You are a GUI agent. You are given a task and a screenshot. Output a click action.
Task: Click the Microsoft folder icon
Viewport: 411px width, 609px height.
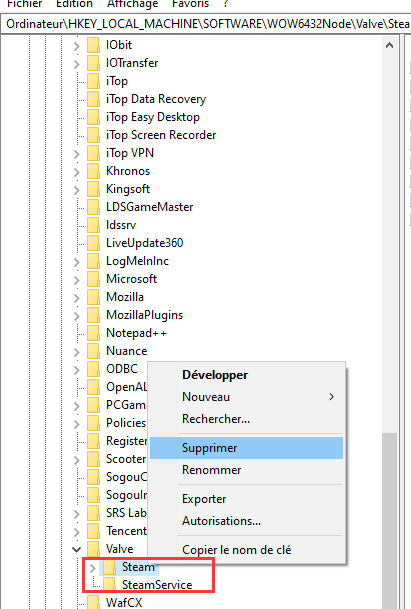point(93,279)
